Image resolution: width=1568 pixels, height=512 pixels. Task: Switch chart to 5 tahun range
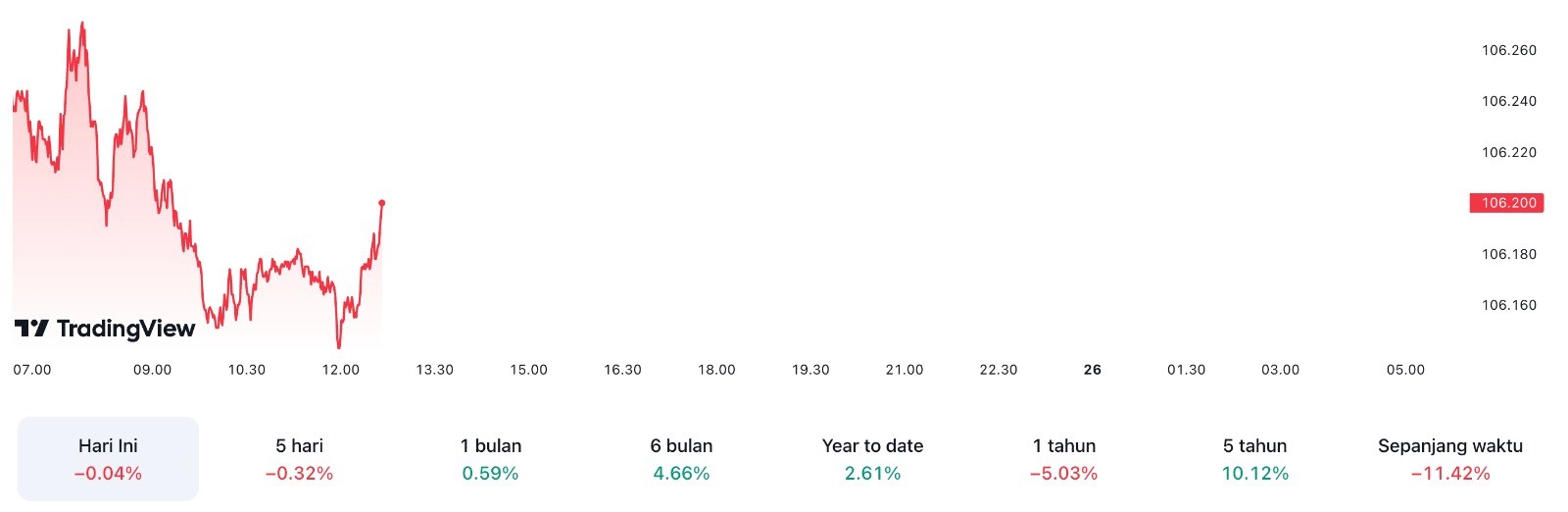[x=1254, y=459]
